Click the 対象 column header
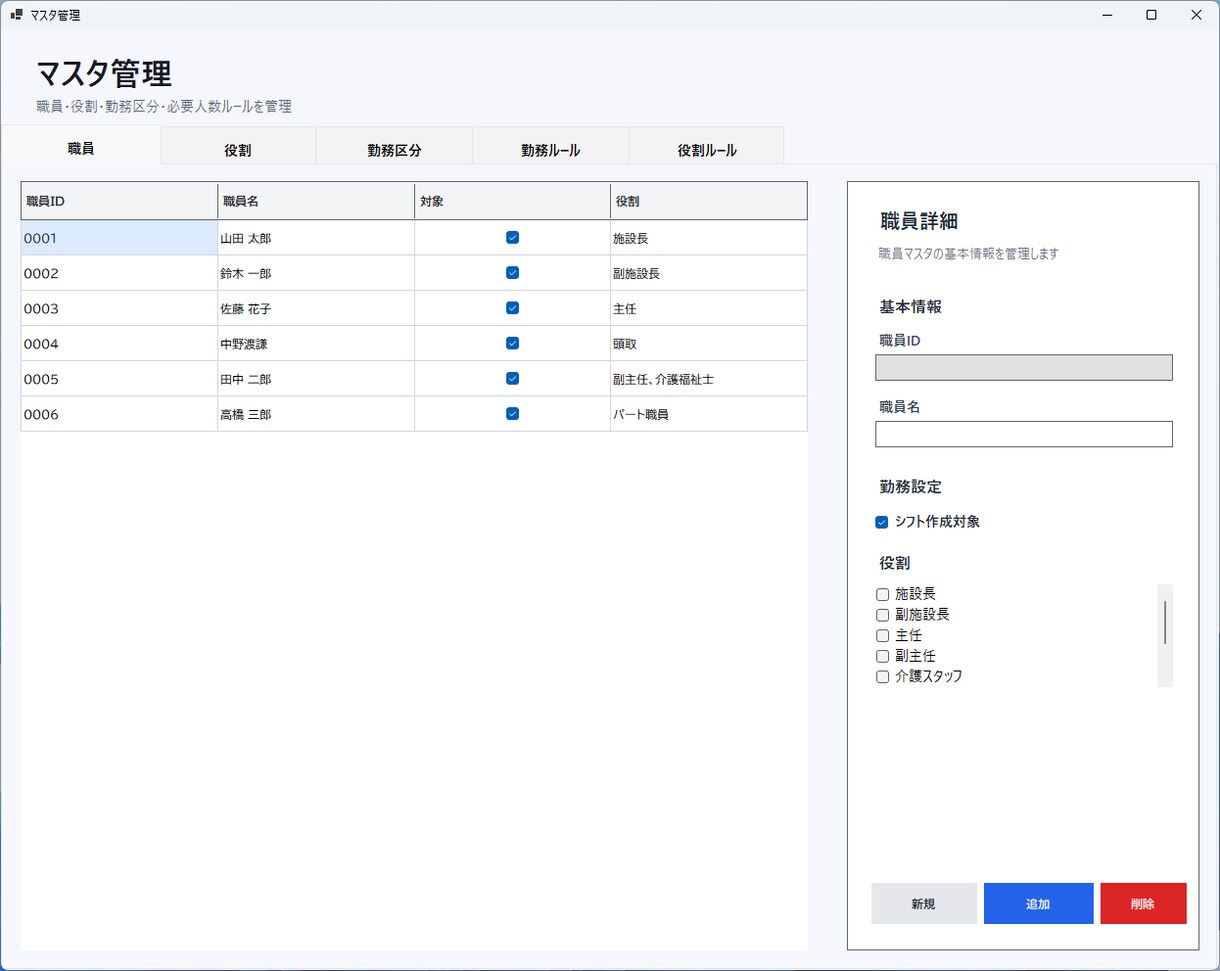 click(x=512, y=201)
